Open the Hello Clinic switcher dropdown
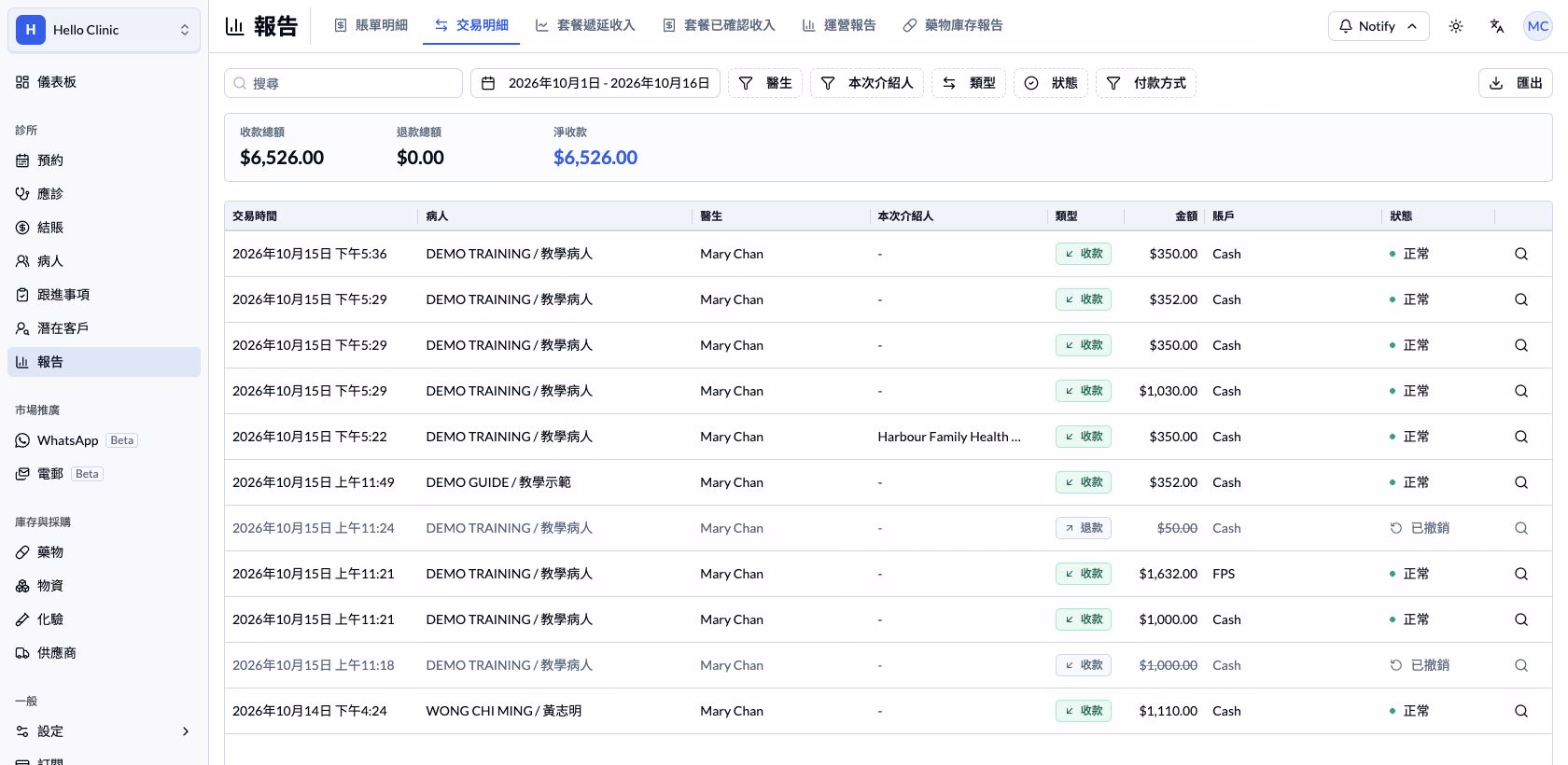Viewport: 1568px width, 765px height. point(104,30)
